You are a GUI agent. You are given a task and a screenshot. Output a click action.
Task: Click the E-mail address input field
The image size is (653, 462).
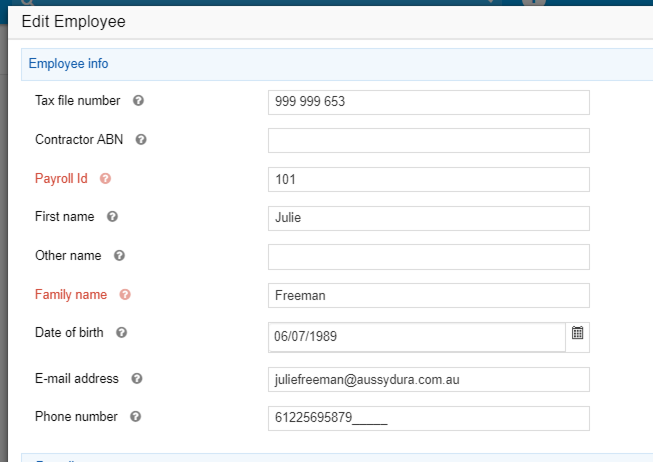(x=428, y=380)
